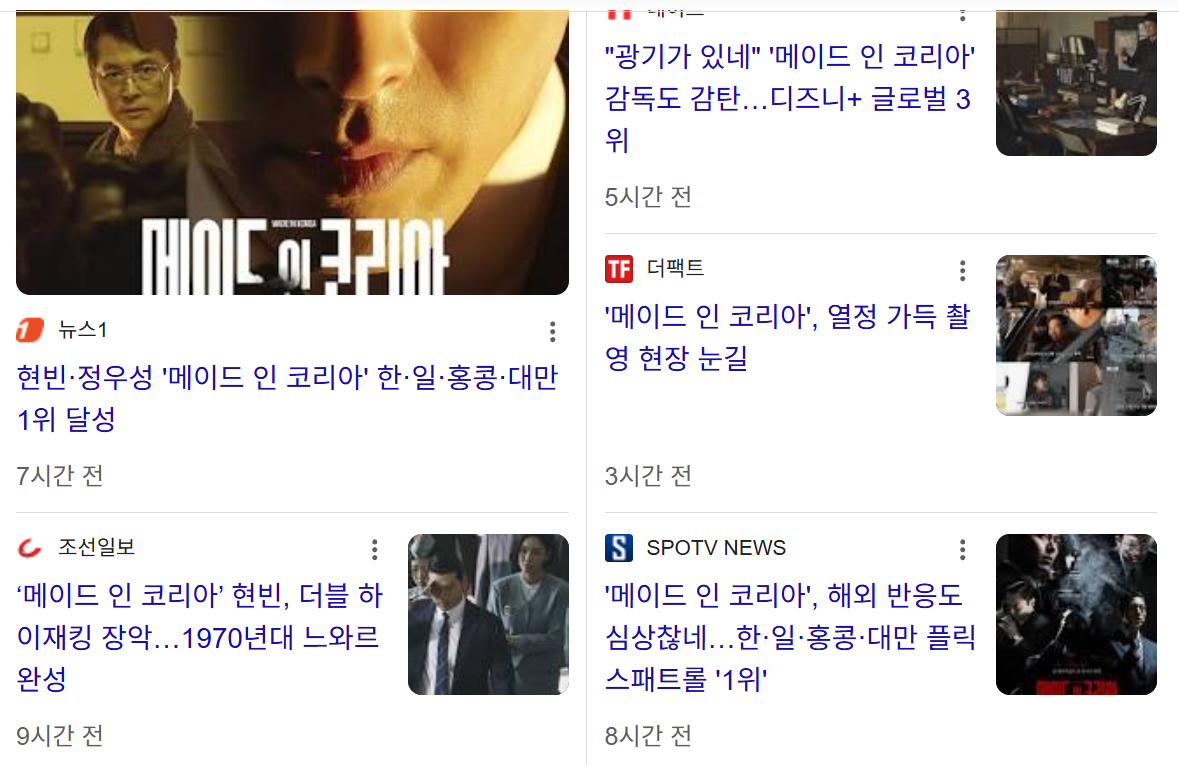
Task: Click the 조선일보 red swirl logo icon
Action: (x=30, y=548)
